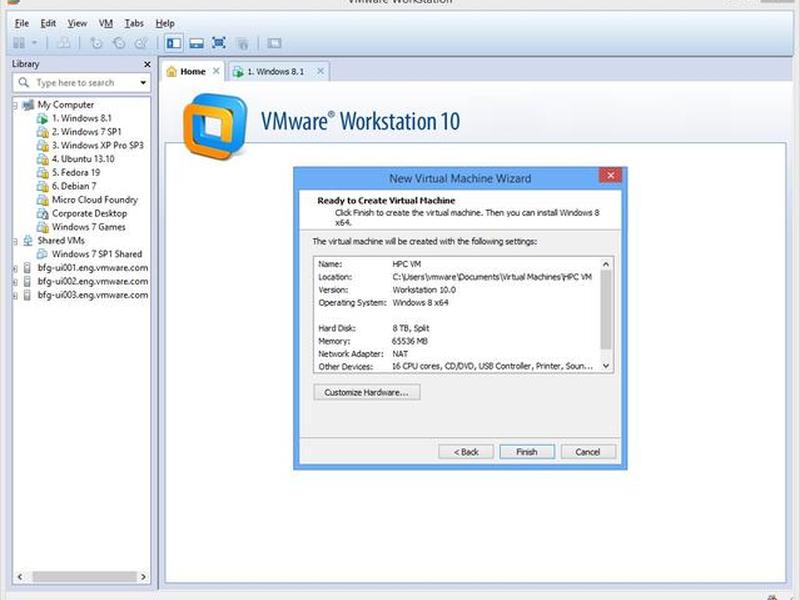The height and width of the screenshot is (600, 800).
Task: Click the library search field
Action: coord(82,83)
